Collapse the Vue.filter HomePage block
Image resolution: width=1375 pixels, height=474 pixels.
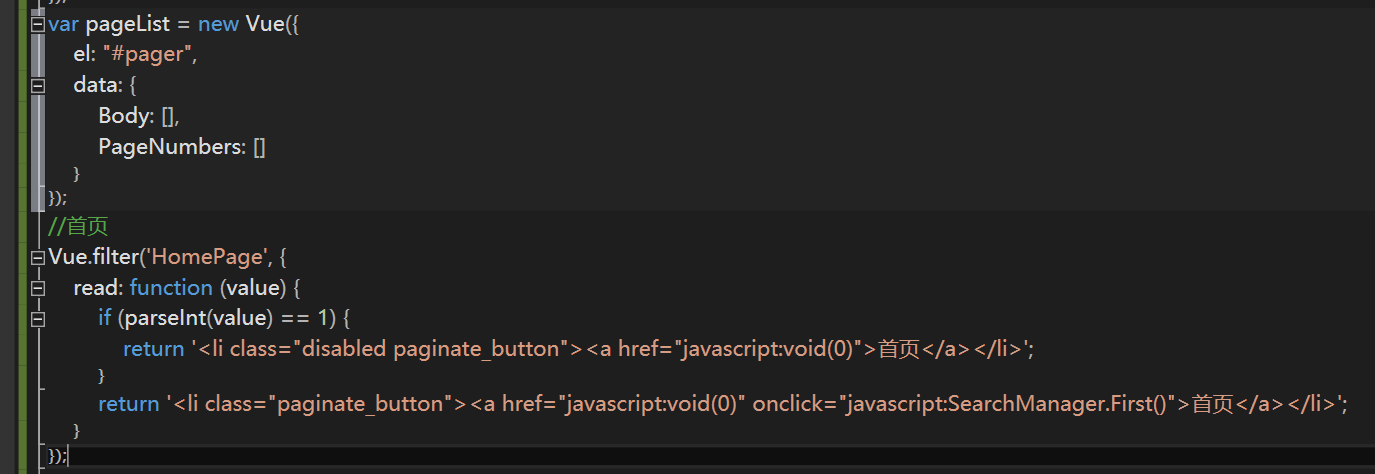[x=38, y=258]
